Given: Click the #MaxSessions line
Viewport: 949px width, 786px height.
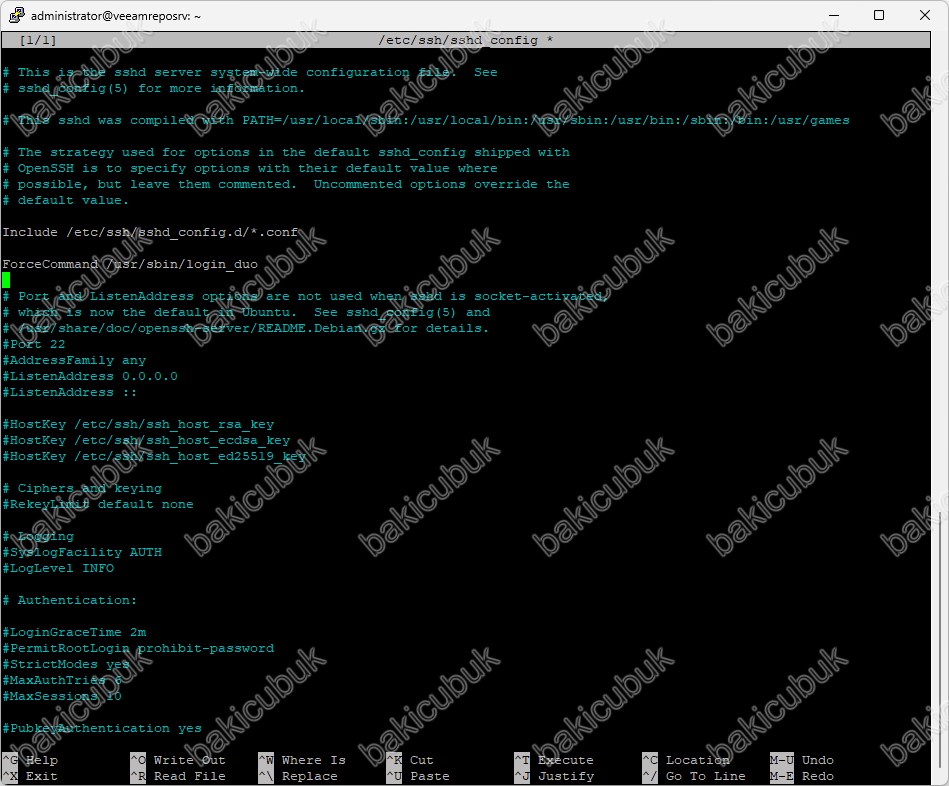Looking at the screenshot, I should [62, 696].
